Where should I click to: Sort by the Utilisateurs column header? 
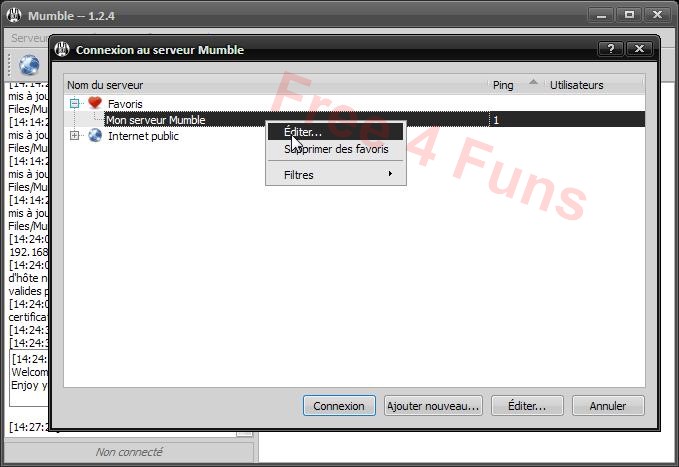(x=595, y=85)
